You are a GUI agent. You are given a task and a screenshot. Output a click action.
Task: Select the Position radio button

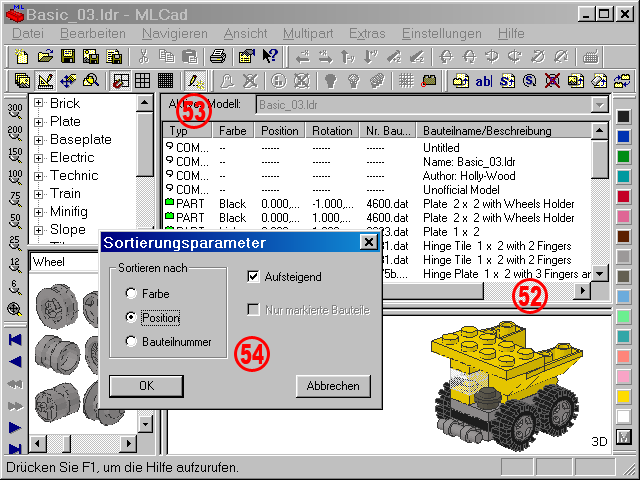coord(131,317)
